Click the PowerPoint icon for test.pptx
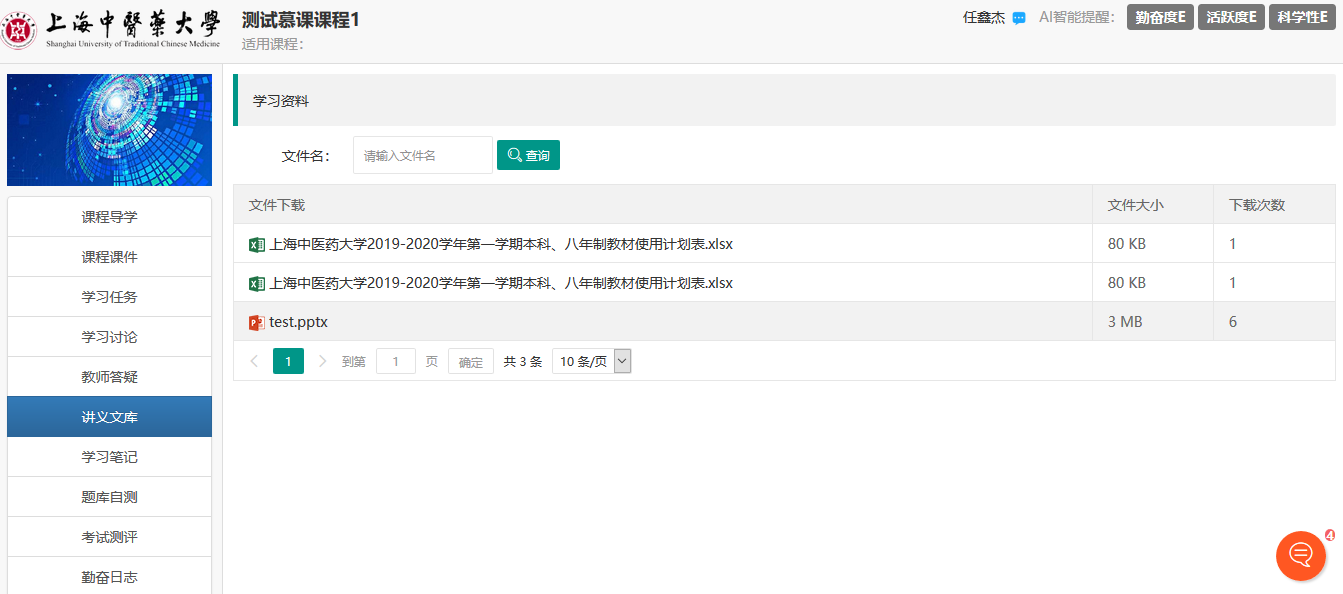 click(257, 323)
